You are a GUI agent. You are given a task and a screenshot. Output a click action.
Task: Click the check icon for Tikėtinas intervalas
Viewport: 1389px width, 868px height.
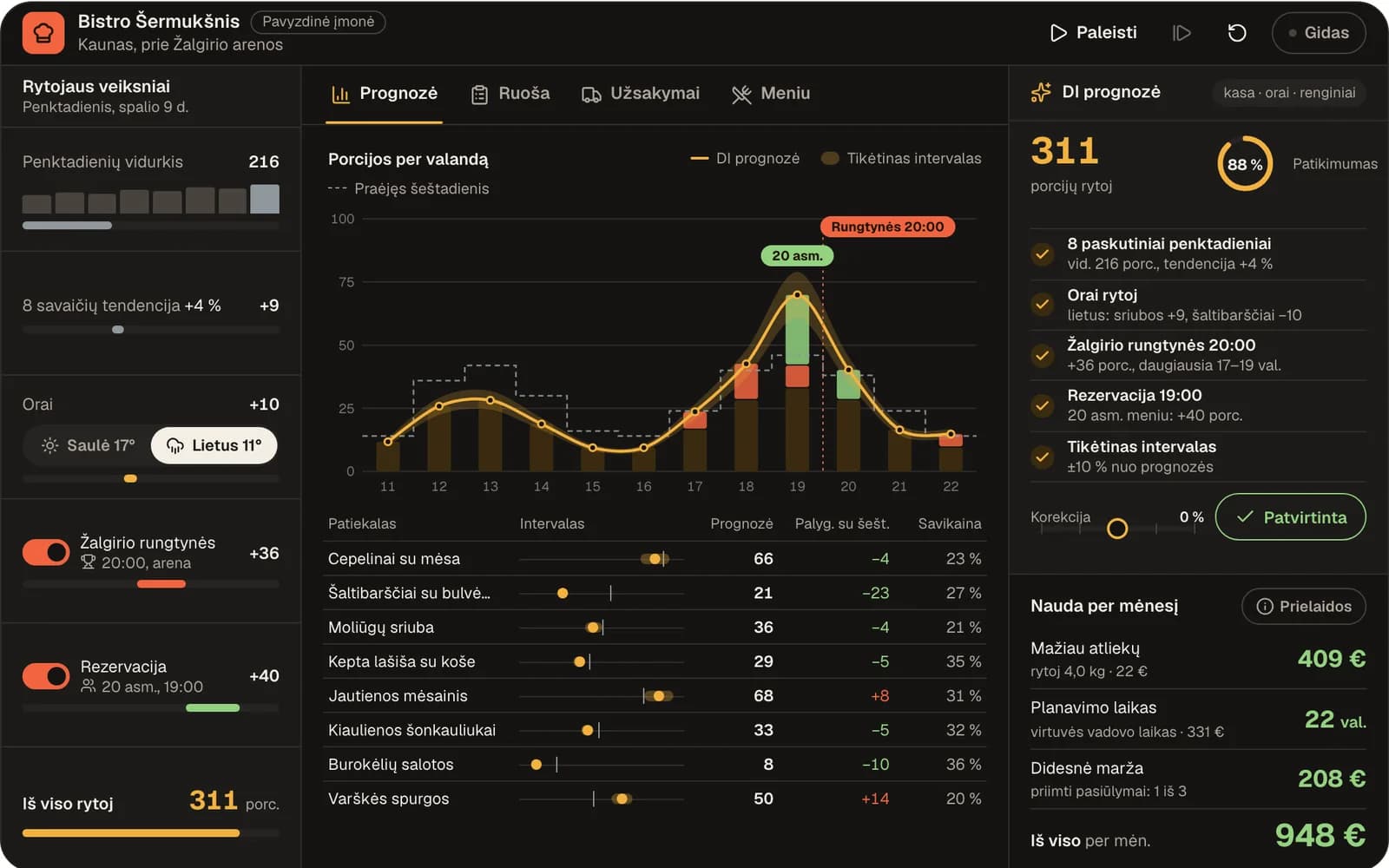click(x=1042, y=457)
